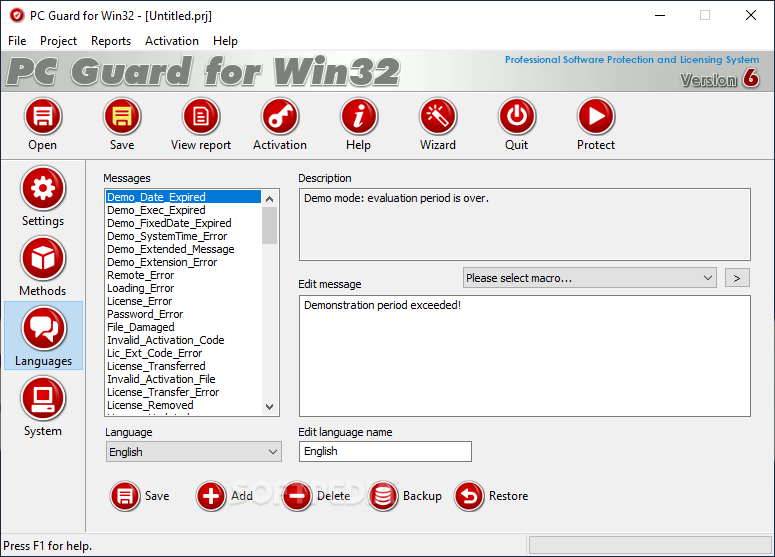Select License_Transferred message
Viewport: 775px width, 557px height.
(x=183, y=366)
